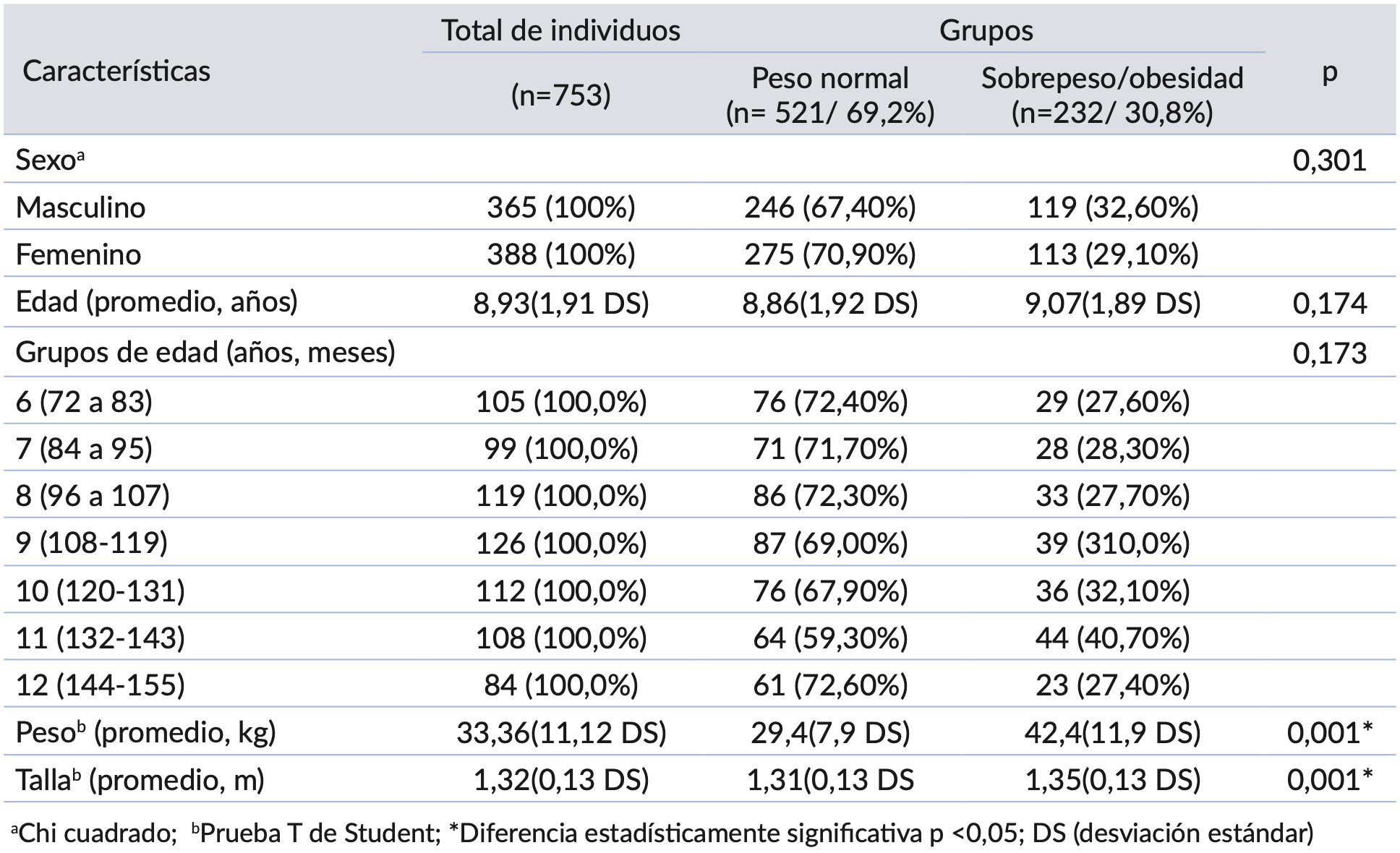Select the '6 (72 a 83)' row label
This screenshot has height=853, width=1400.
84,401
